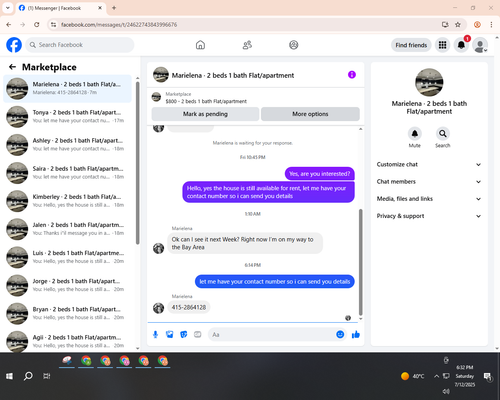Open Windows taskbar search
This screenshot has width=500, height=400.
click(28, 376)
